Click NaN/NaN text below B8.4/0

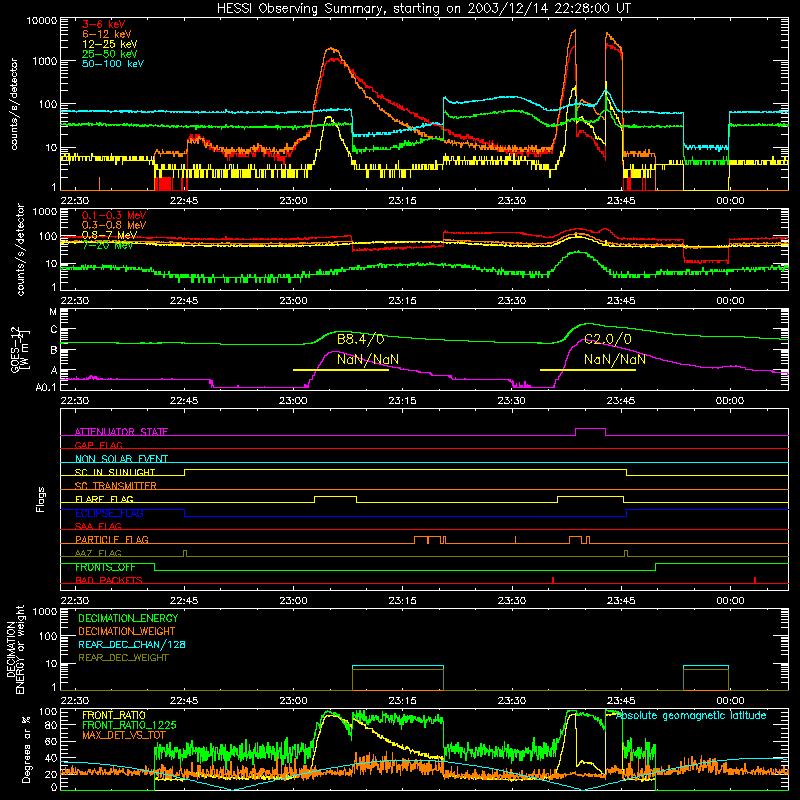(368, 359)
